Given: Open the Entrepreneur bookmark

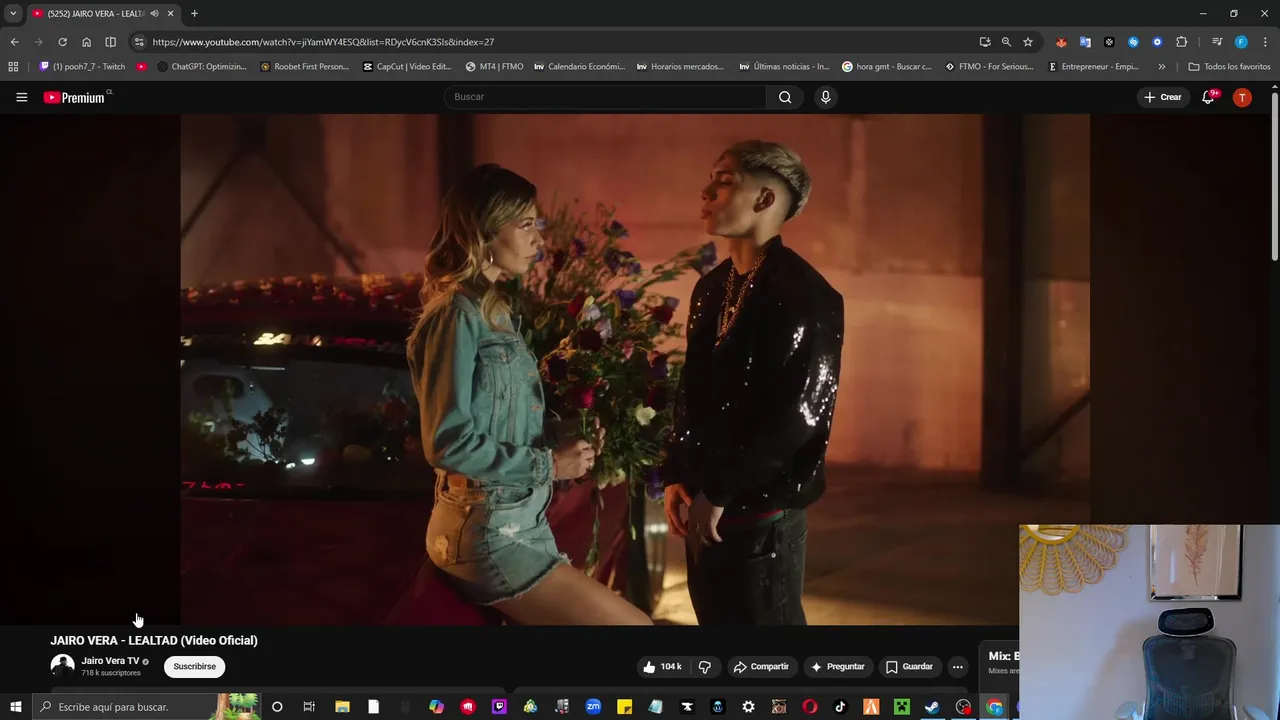Looking at the screenshot, I should tap(1093, 67).
